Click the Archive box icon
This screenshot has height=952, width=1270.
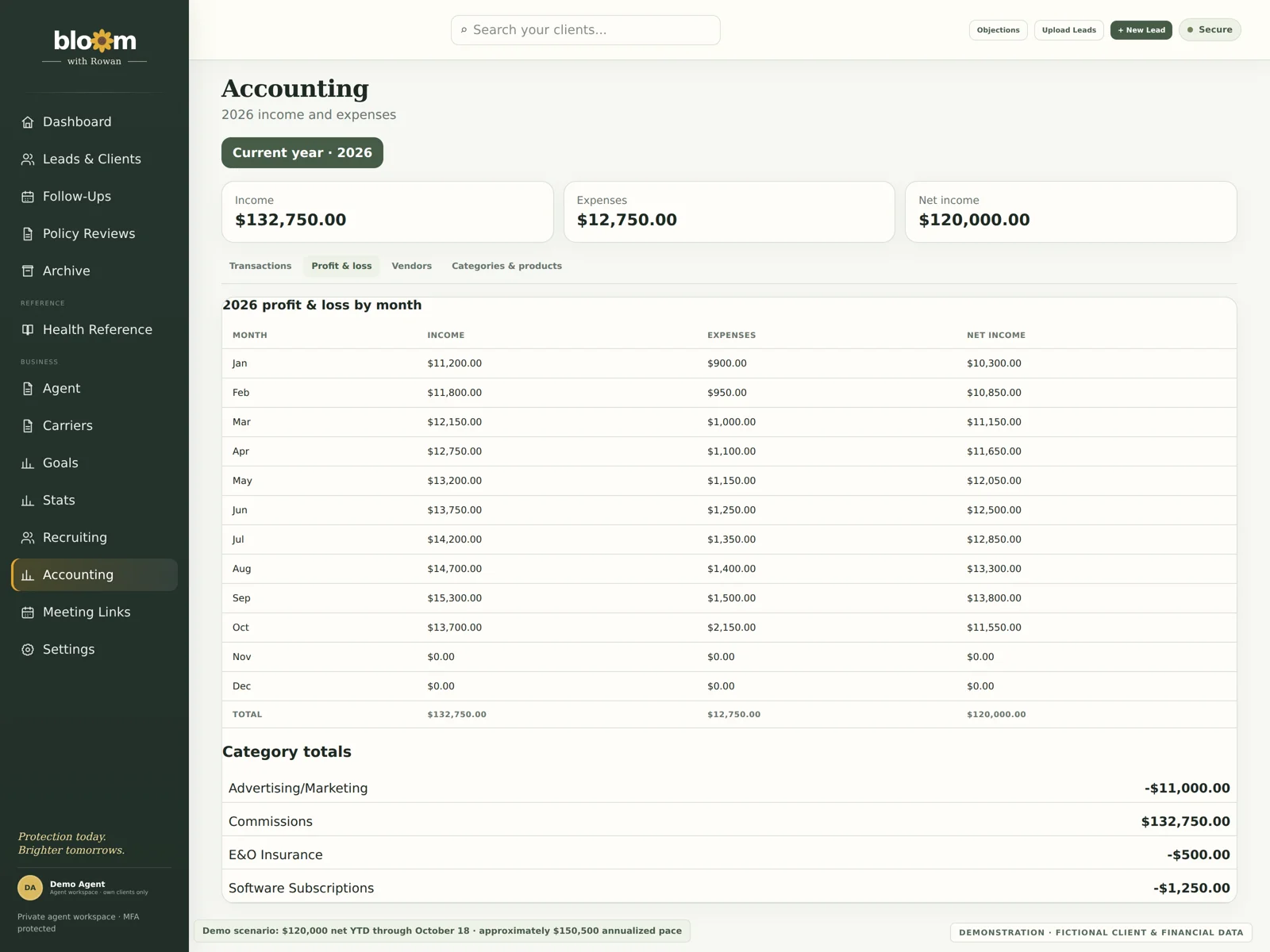[x=28, y=271]
